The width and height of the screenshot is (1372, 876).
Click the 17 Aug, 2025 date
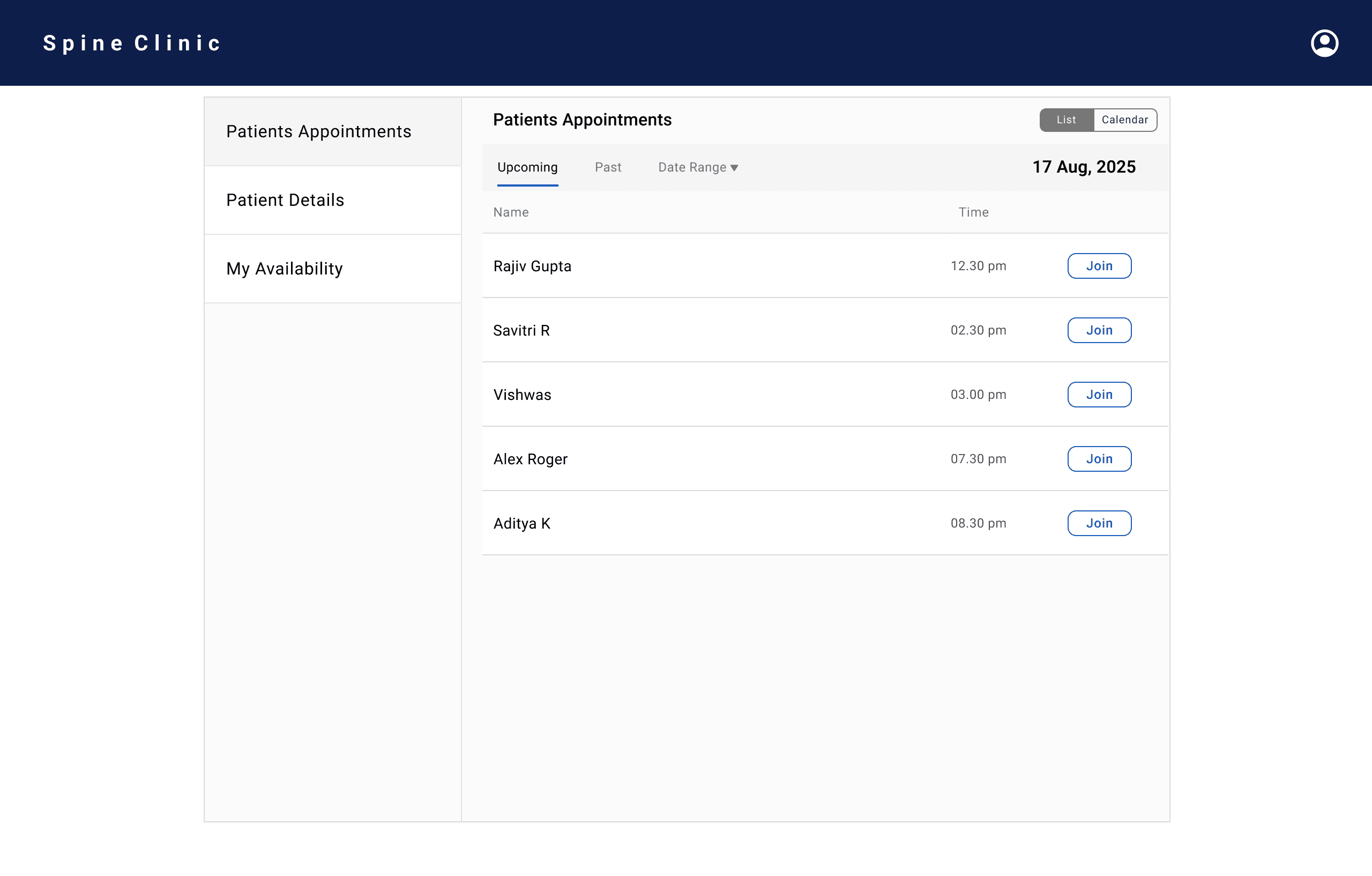(x=1084, y=167)
